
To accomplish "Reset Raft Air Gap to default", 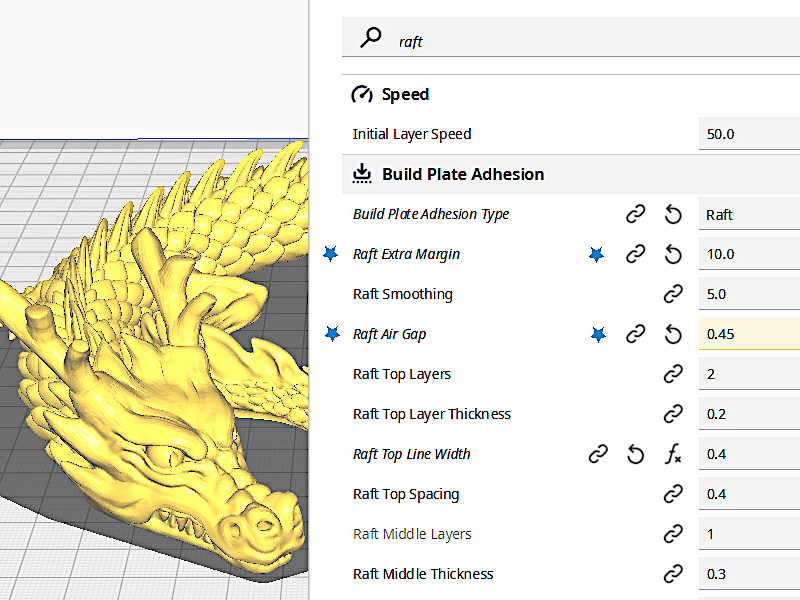I will 673,334.
